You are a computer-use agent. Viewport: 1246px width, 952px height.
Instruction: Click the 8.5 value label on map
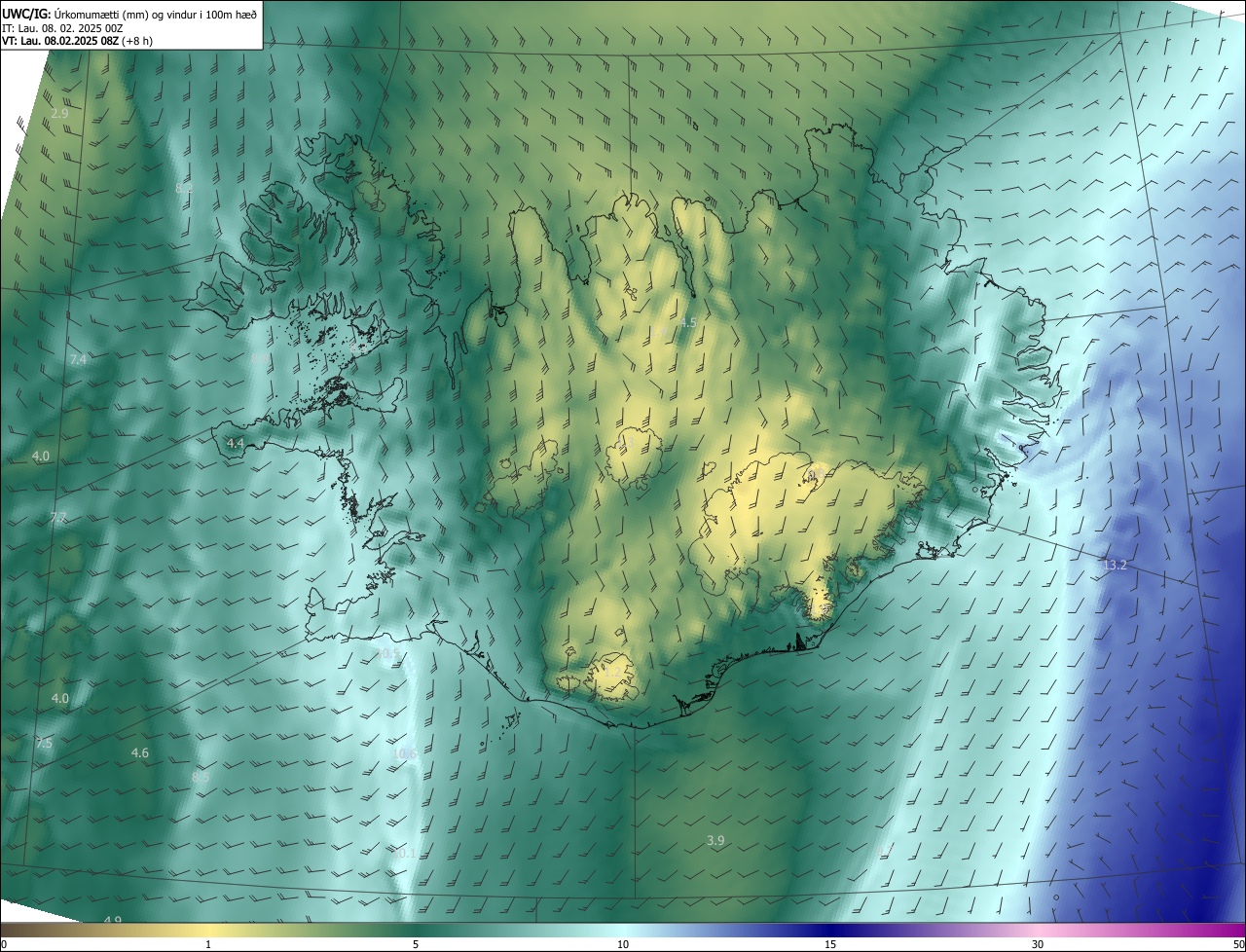point(201,777)
